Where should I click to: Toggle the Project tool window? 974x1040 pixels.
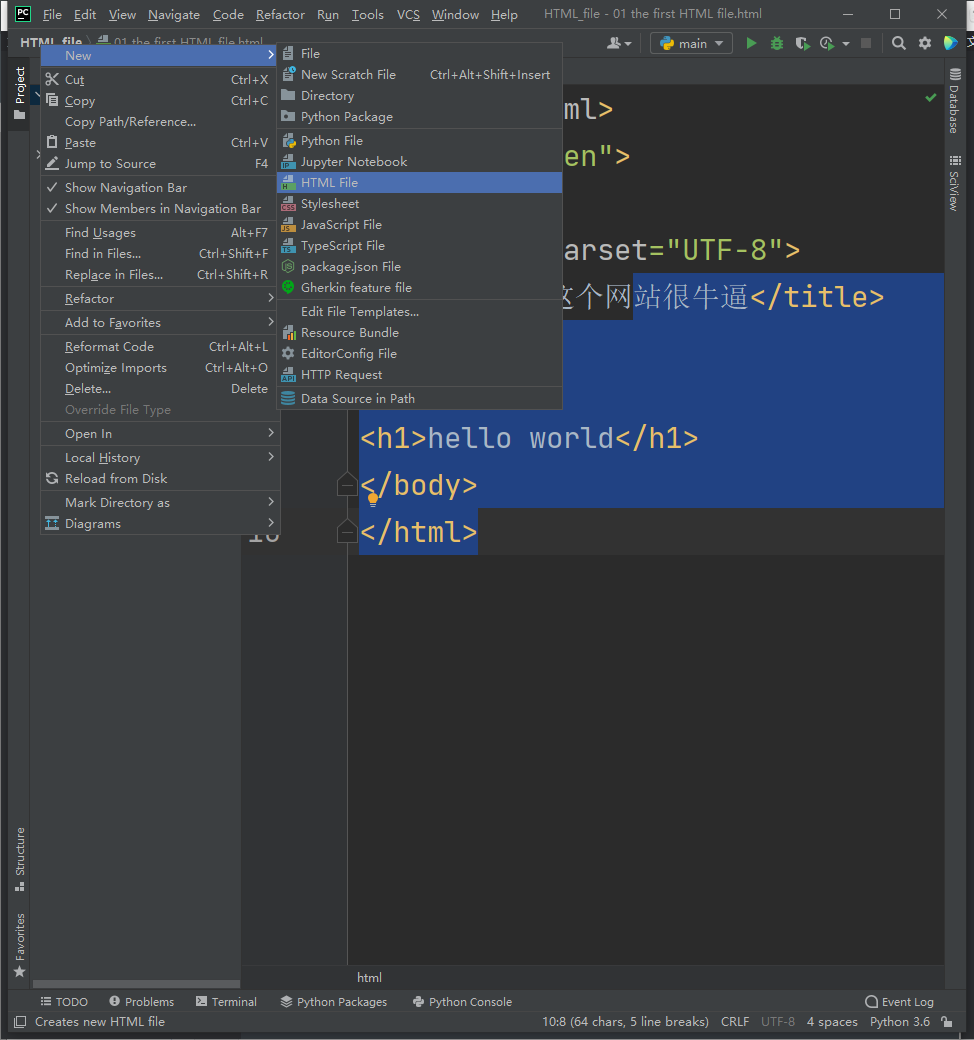[x=20, y=93]
